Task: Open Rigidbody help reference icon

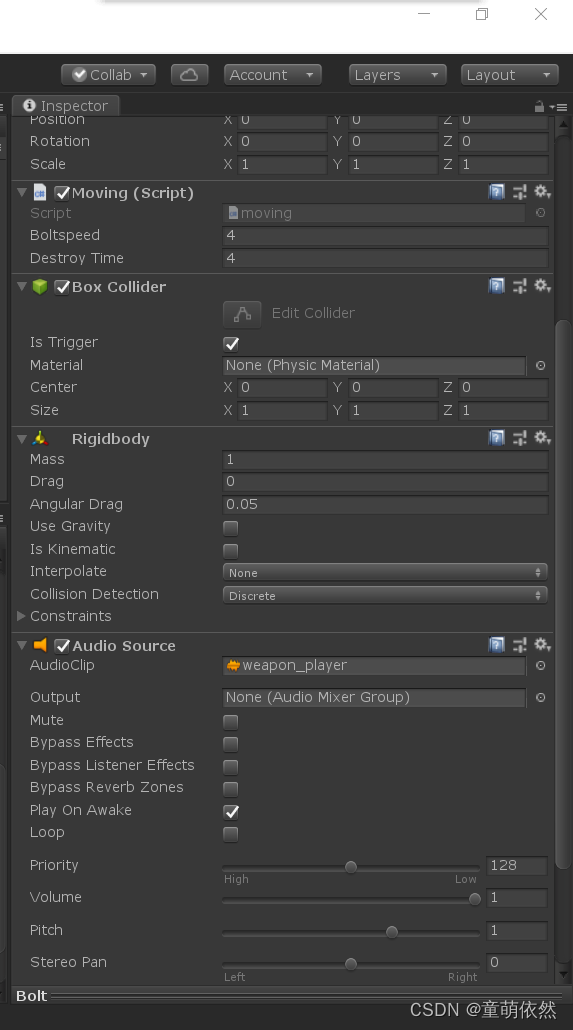Action: pos(497,438)
